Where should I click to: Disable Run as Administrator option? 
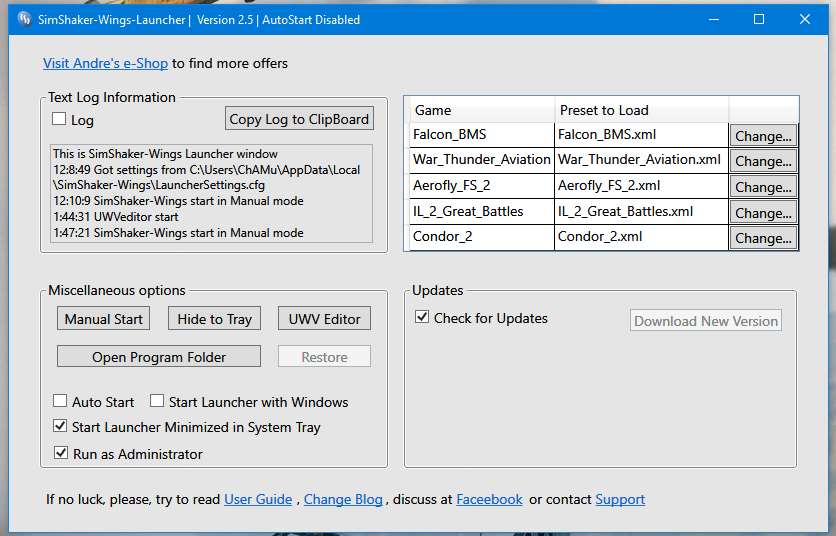pos(61,453)
